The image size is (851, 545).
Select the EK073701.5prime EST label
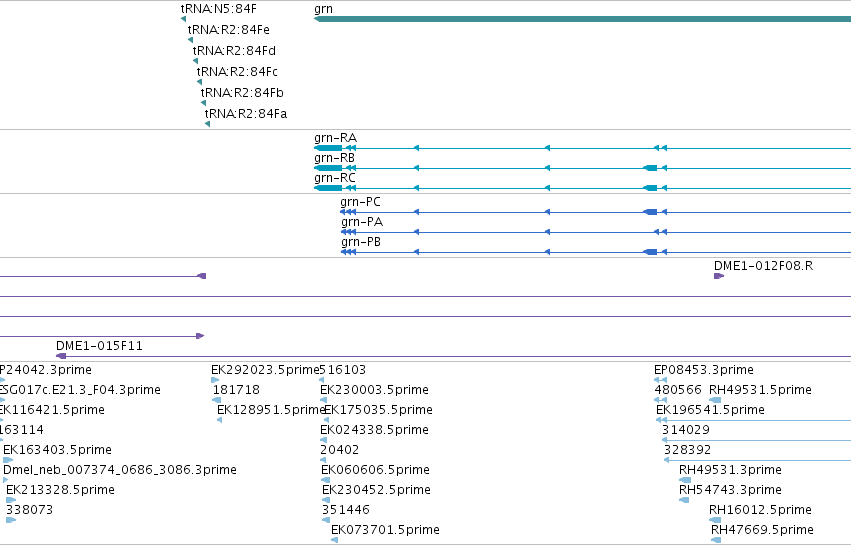click(x=385, y=530)
